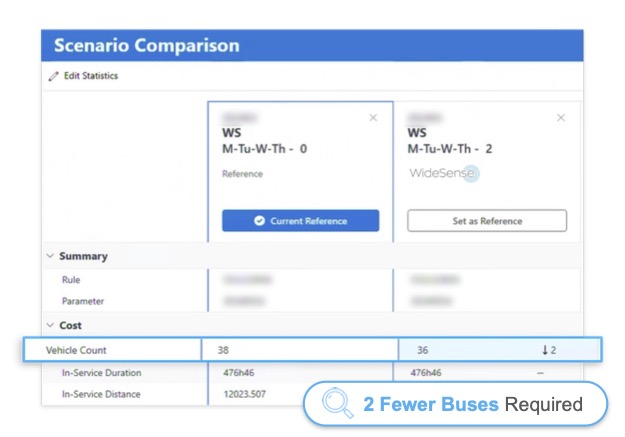
Task: Select the Rule row in Summary
Action: coord(71,280)
